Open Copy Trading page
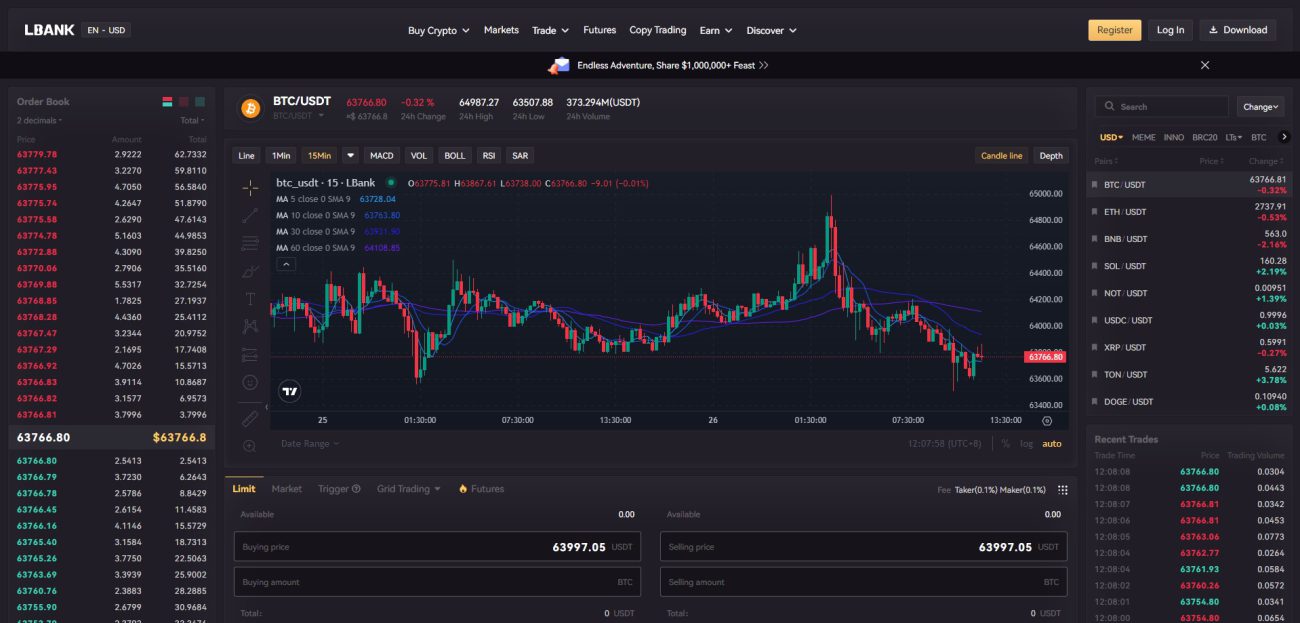Viewport: 1300px width, 623px height. 658,30
